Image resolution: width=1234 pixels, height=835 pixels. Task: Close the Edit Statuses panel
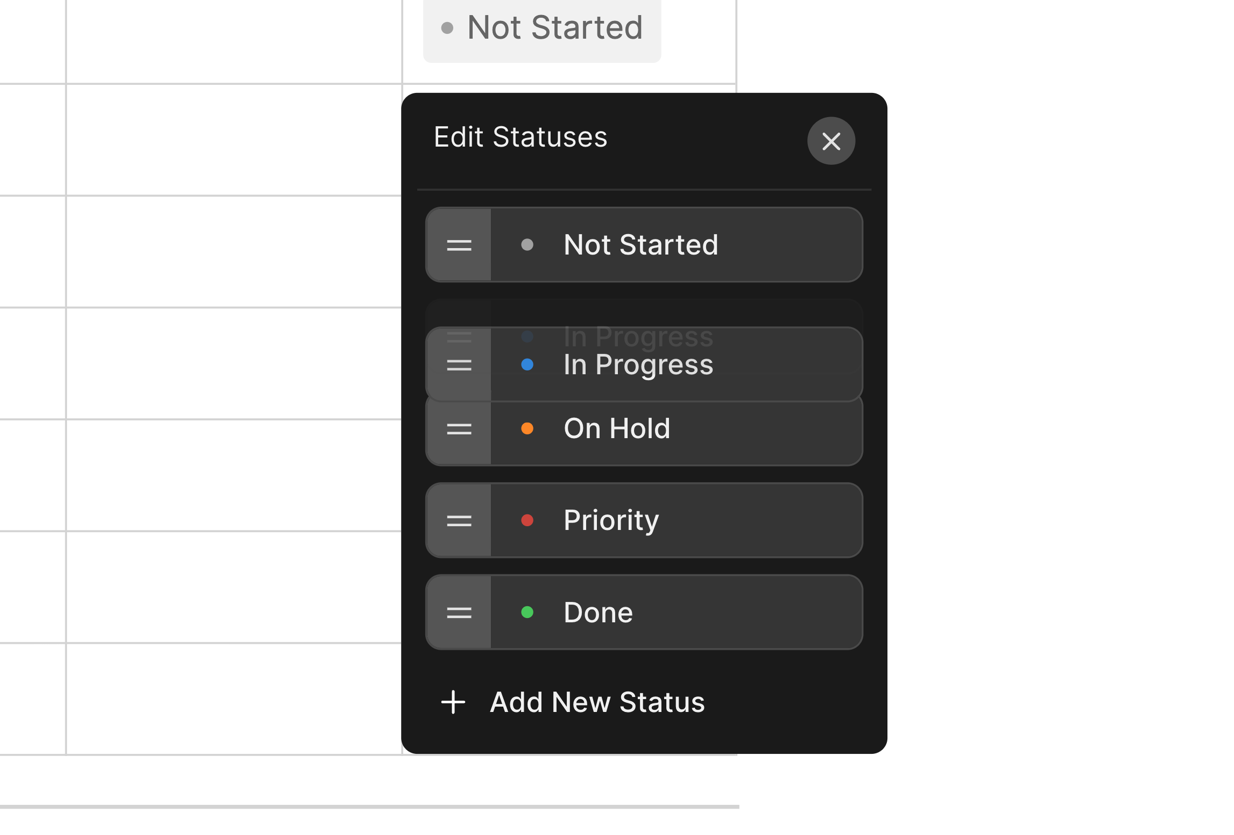pos(831,141)
